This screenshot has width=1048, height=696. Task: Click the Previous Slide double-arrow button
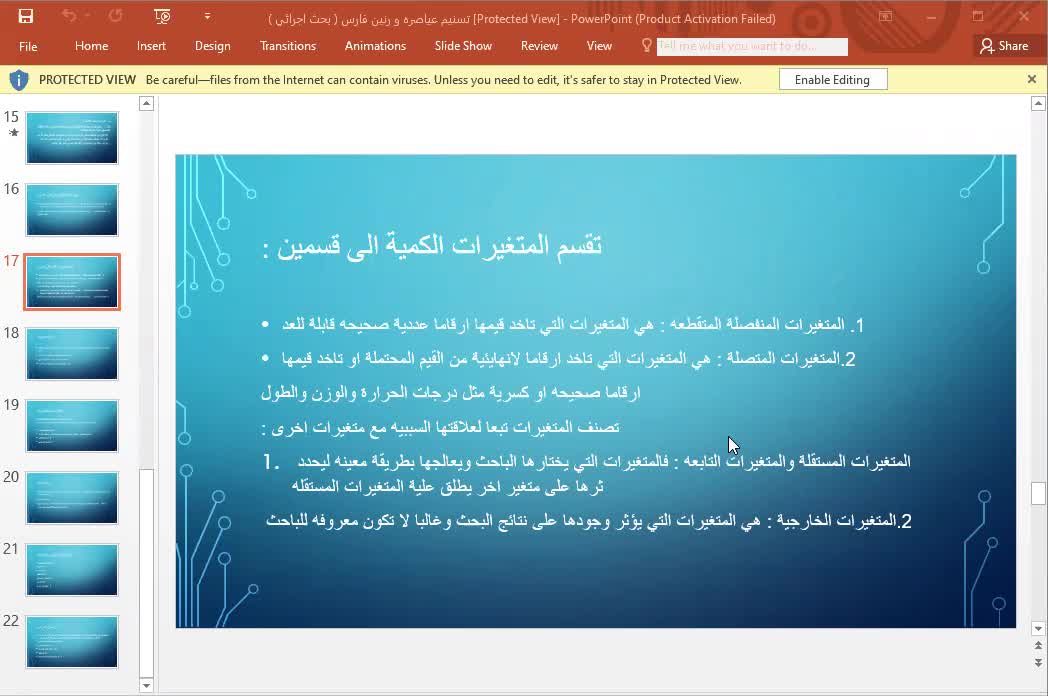tap(1038, 646)
